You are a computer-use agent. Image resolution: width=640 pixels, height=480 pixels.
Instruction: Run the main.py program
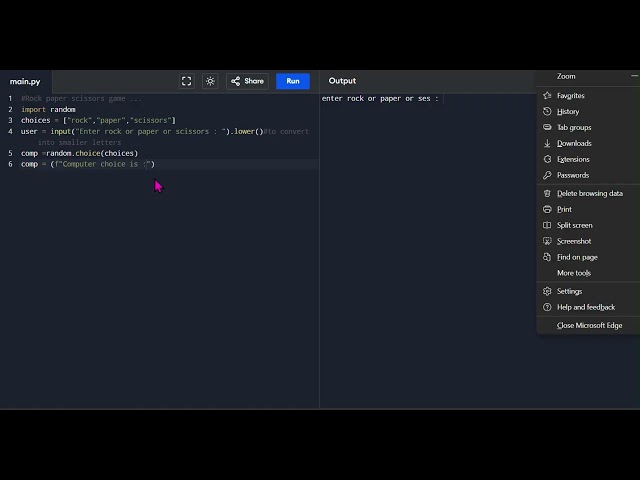click(293, 81)
